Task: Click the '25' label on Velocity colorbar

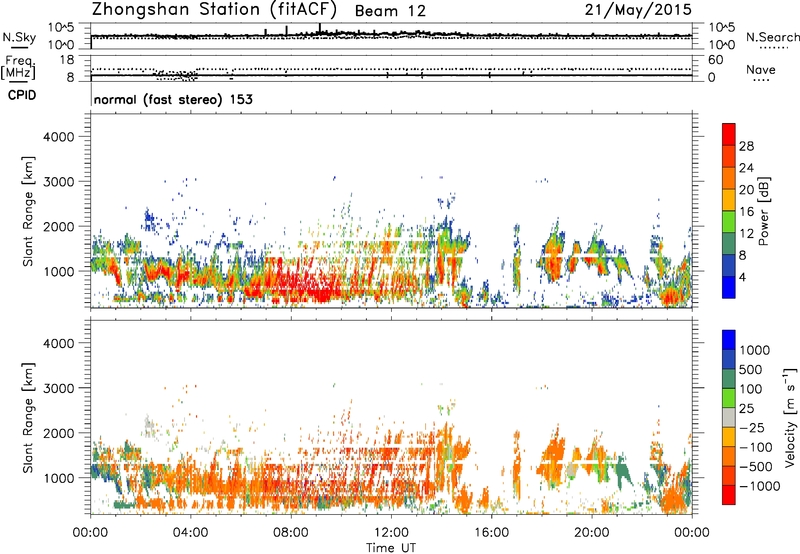Action: 746,408
